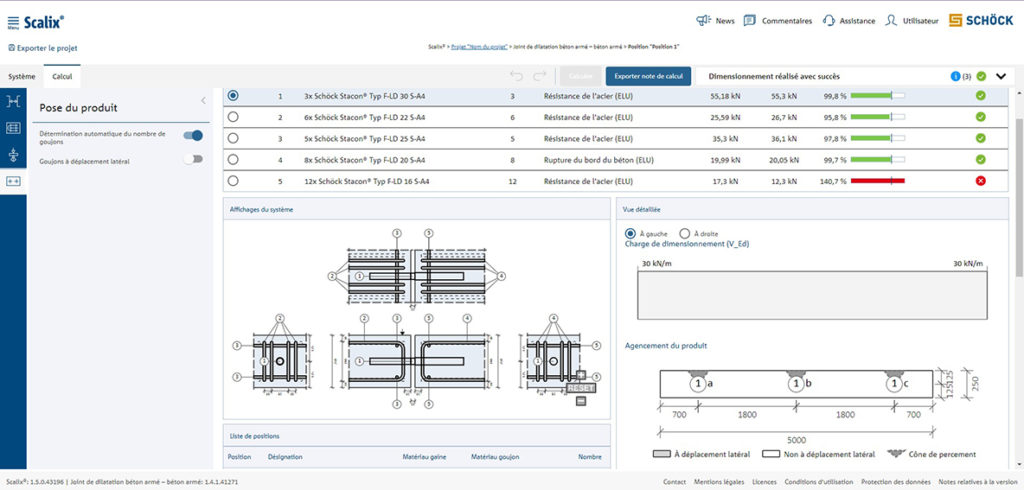
Task: Click the undo arrow
Action: click(517, 76)
